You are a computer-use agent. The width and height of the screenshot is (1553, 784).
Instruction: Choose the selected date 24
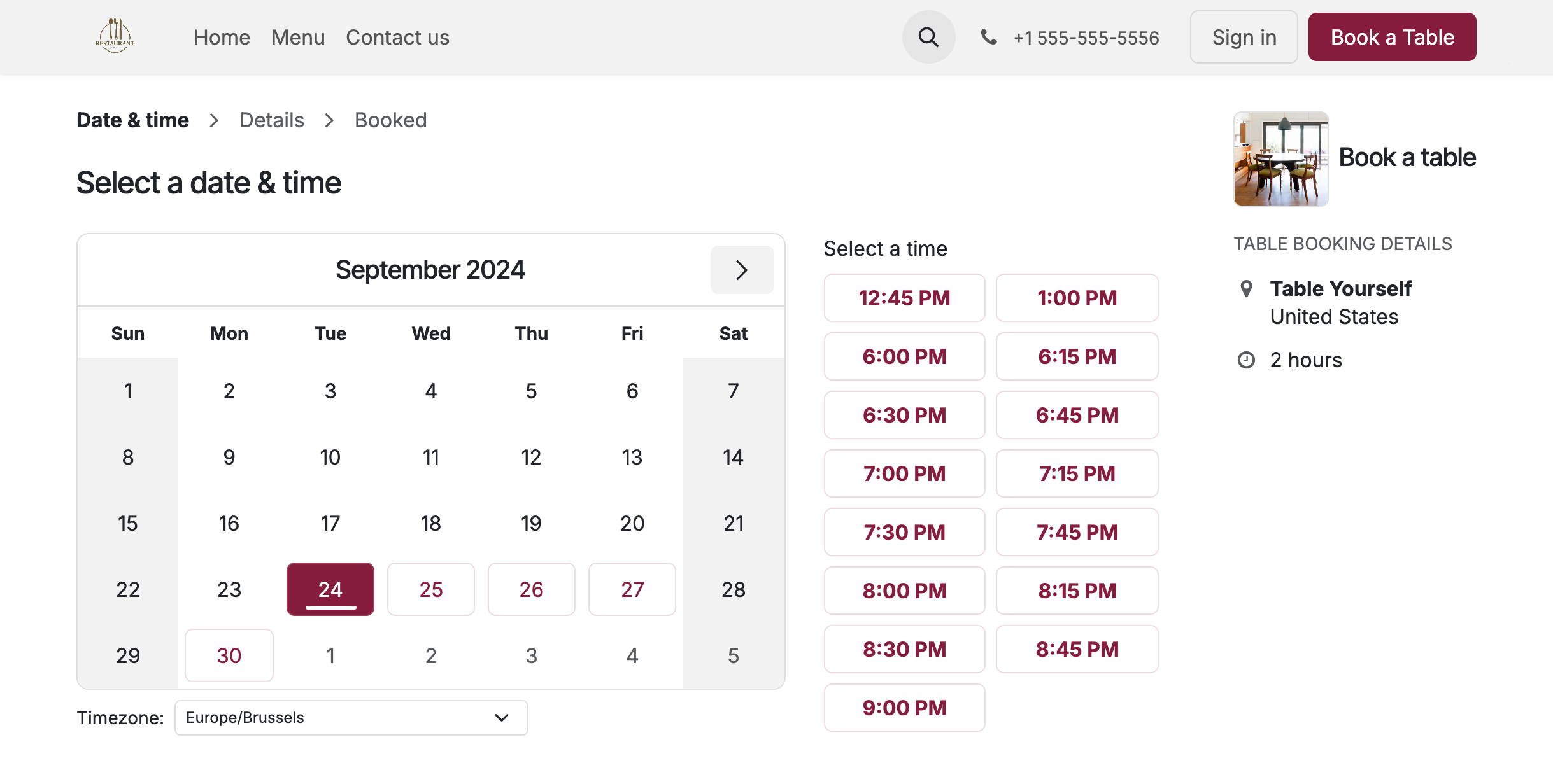coord(330,589)
